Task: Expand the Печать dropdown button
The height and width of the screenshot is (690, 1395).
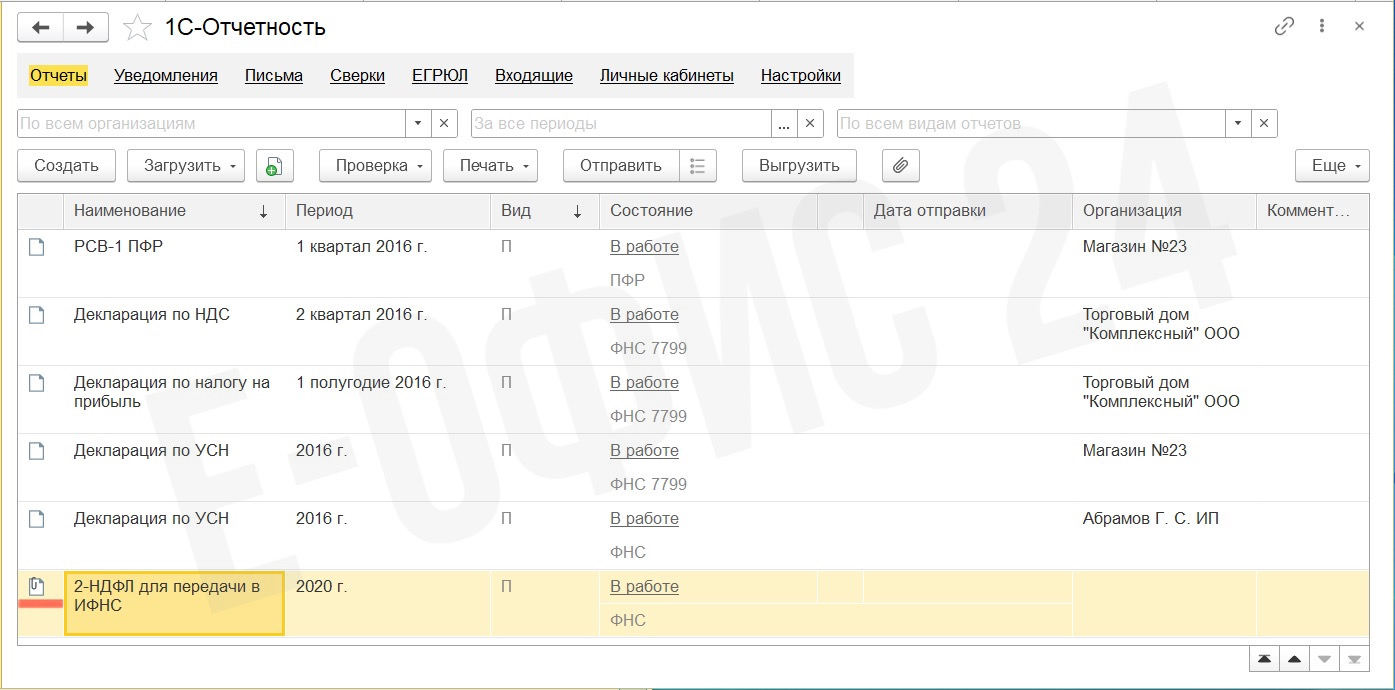Action: click(x=490, y=166)
